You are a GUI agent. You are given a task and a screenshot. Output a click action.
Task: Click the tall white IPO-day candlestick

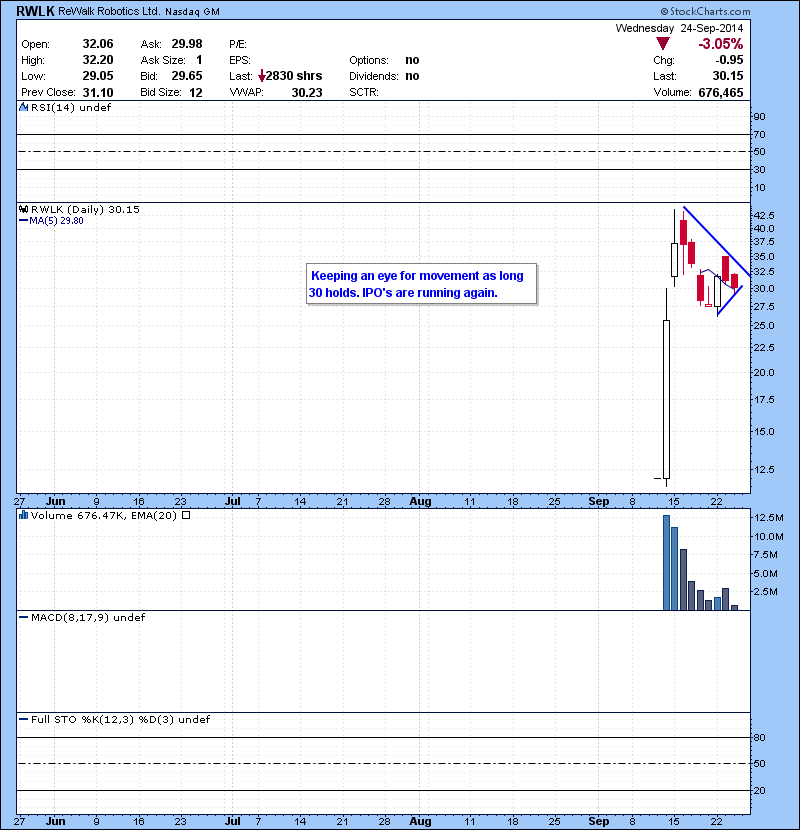tap(666, 399)
